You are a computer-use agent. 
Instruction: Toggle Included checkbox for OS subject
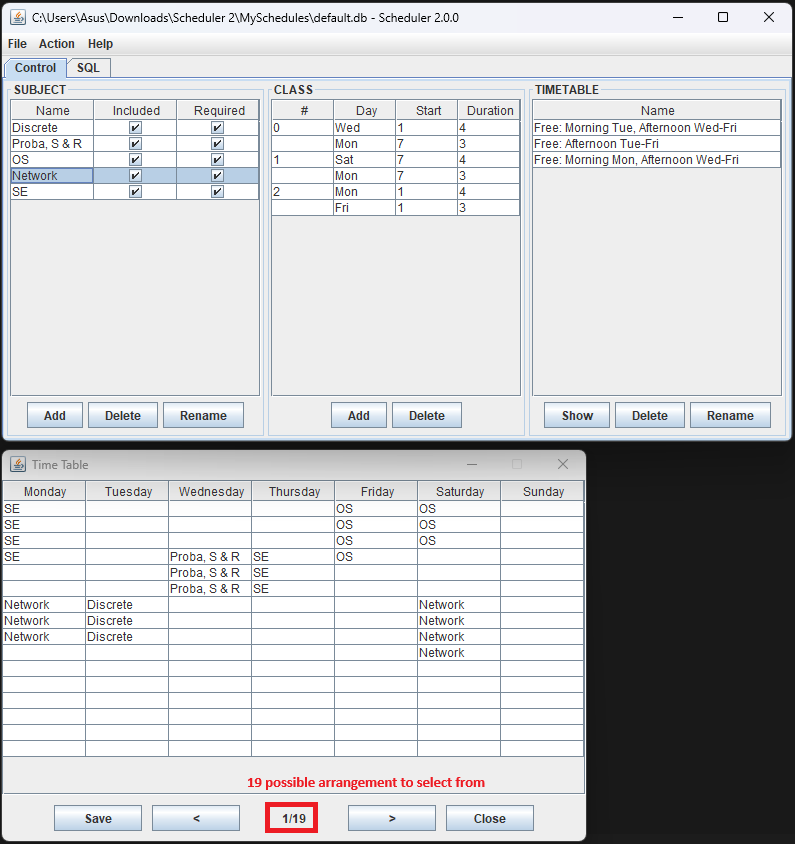click(x=135, y=160)
